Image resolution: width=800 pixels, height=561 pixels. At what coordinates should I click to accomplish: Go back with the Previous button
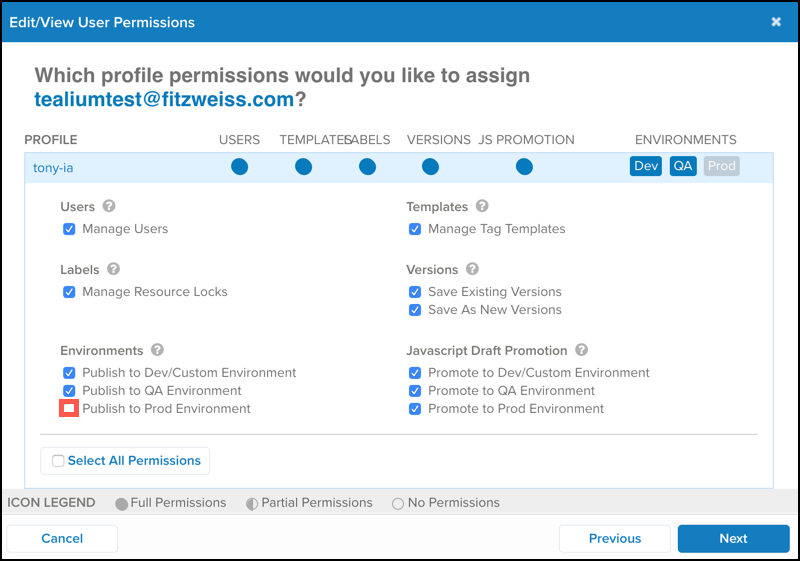tap(614, 538)
